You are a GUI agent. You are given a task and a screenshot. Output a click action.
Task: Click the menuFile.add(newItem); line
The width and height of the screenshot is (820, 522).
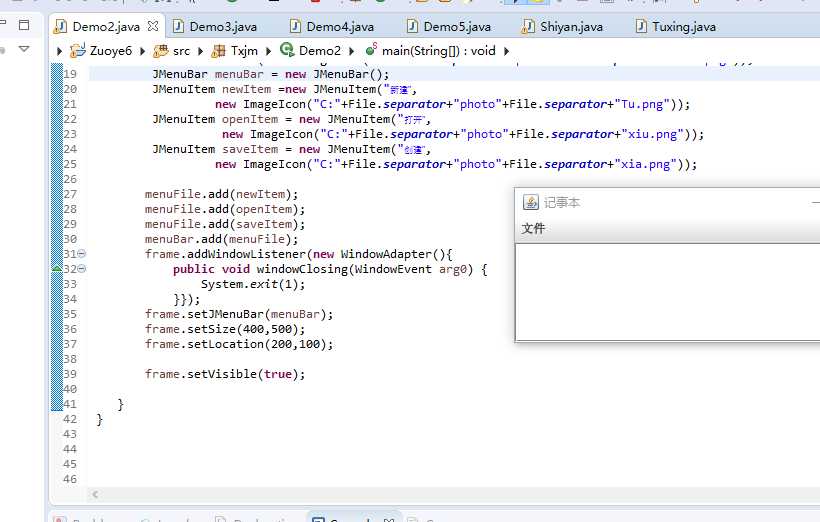coord(221,194)
